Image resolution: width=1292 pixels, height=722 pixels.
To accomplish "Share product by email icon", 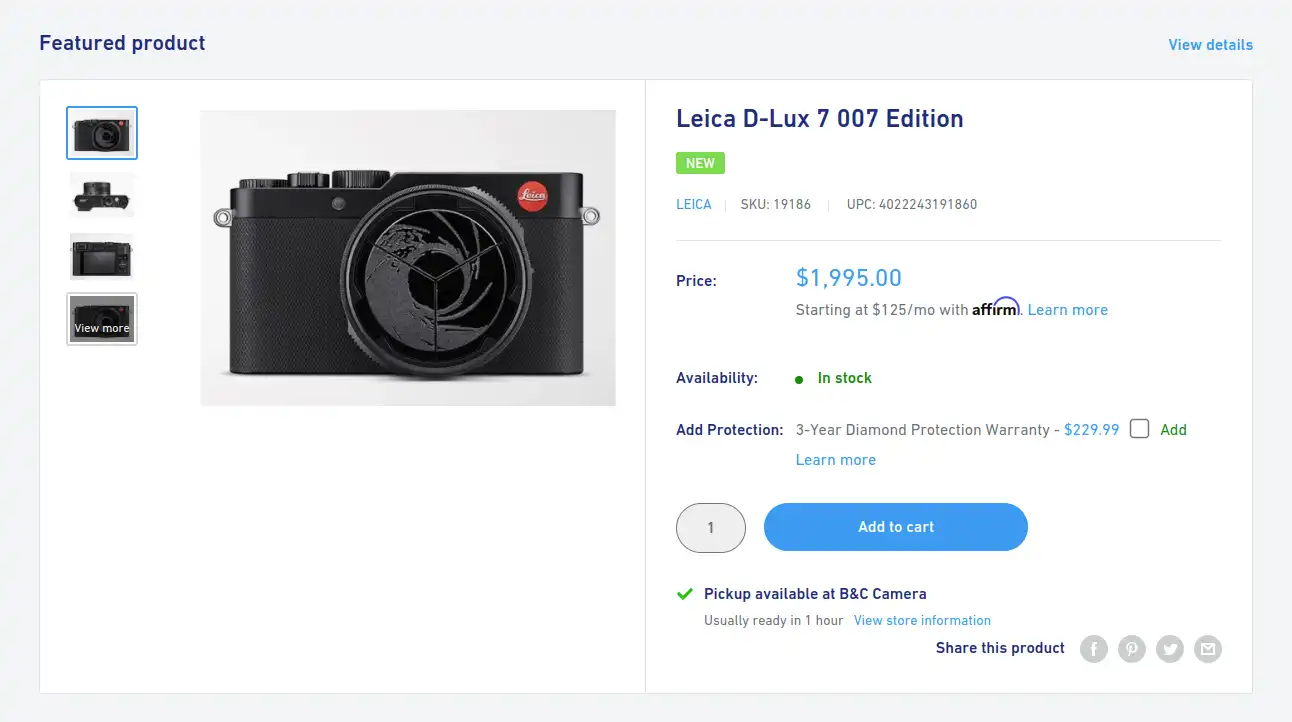I will click(1208, 649).
